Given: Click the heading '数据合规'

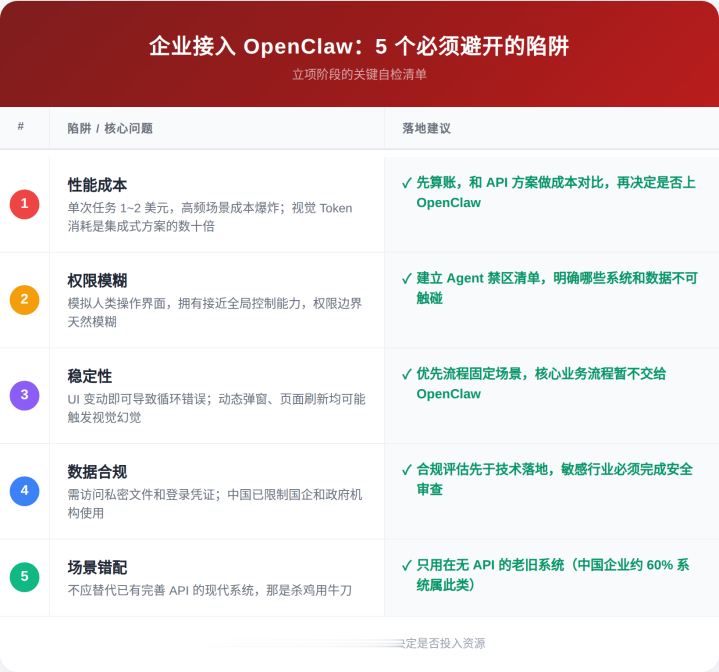Looking at the screenshot, I should coord(97,472).
